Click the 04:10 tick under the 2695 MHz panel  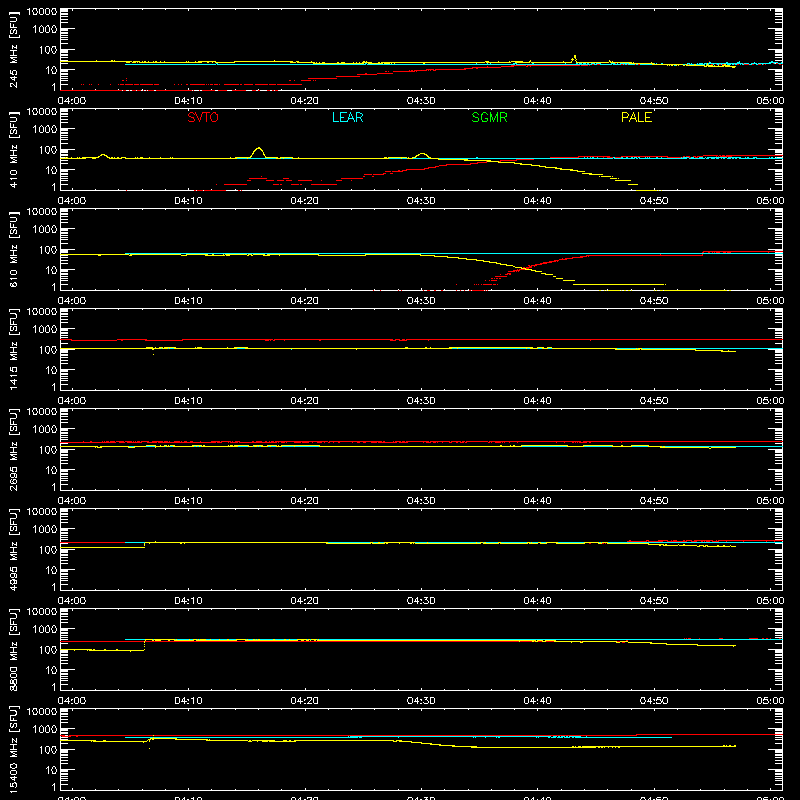188,501
